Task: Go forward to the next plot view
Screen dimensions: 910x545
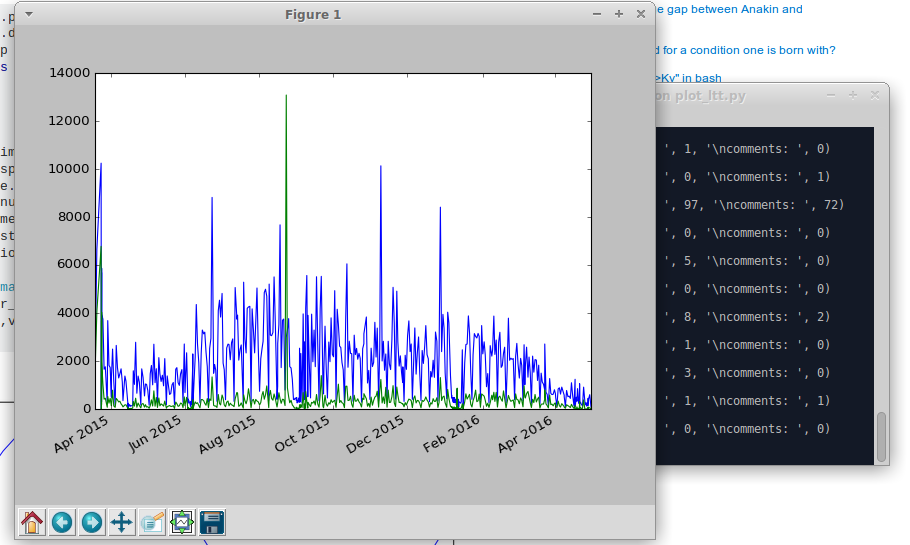Action: click(92, 522)
